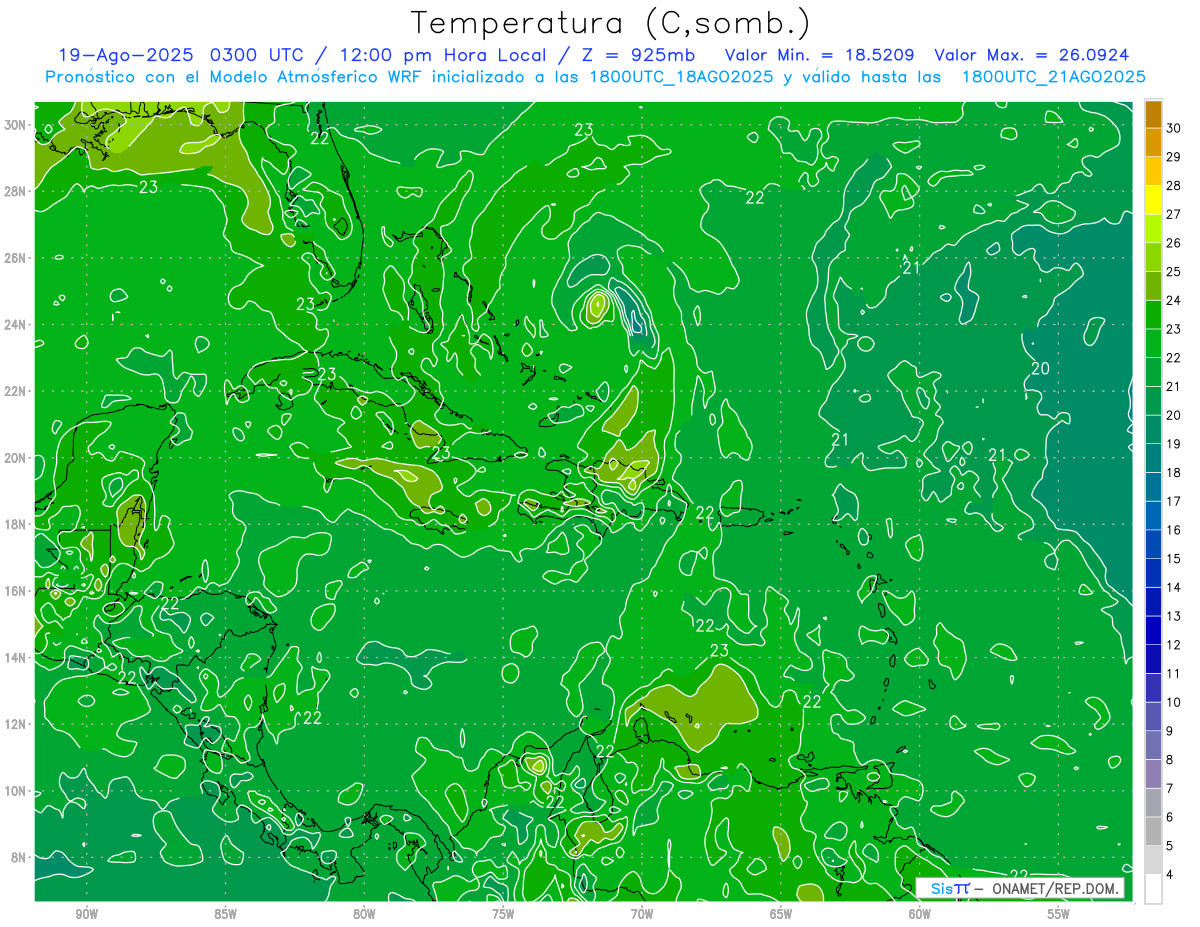
Task: Click the '75W' longitude axis label
Action: tap(503, 914)
